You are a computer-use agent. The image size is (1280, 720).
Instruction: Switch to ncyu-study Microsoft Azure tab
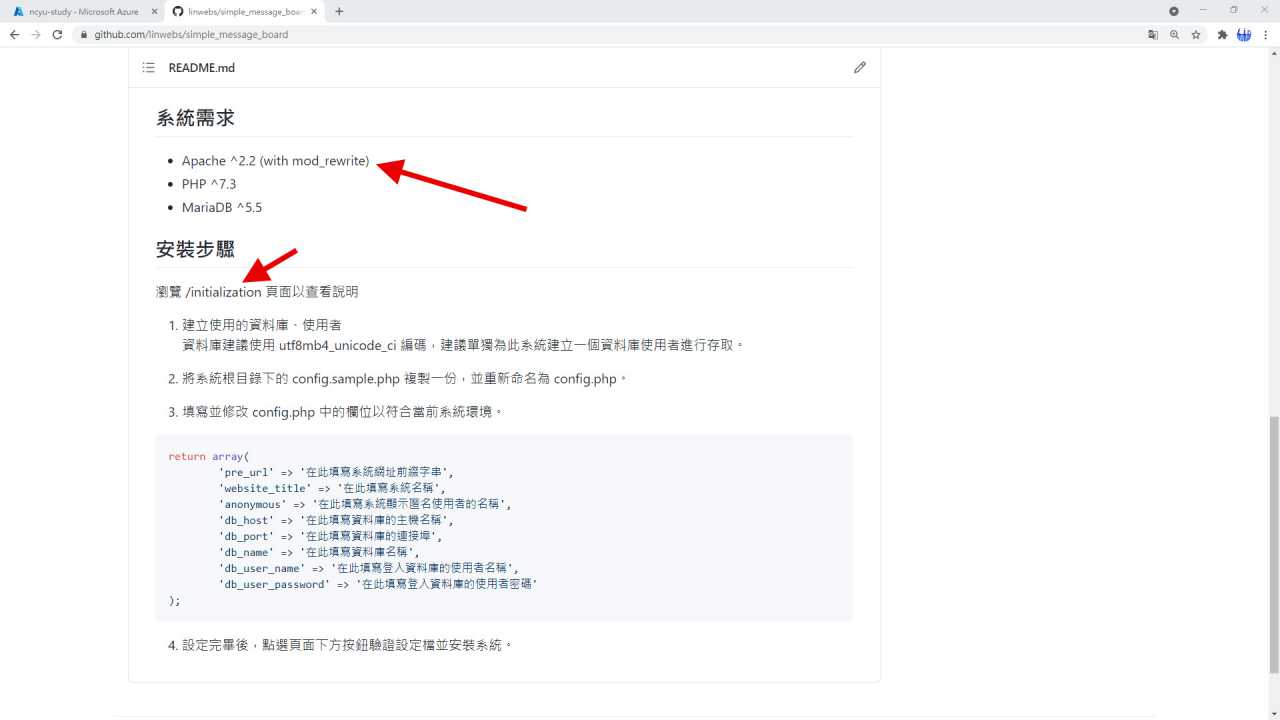(78, 11)
